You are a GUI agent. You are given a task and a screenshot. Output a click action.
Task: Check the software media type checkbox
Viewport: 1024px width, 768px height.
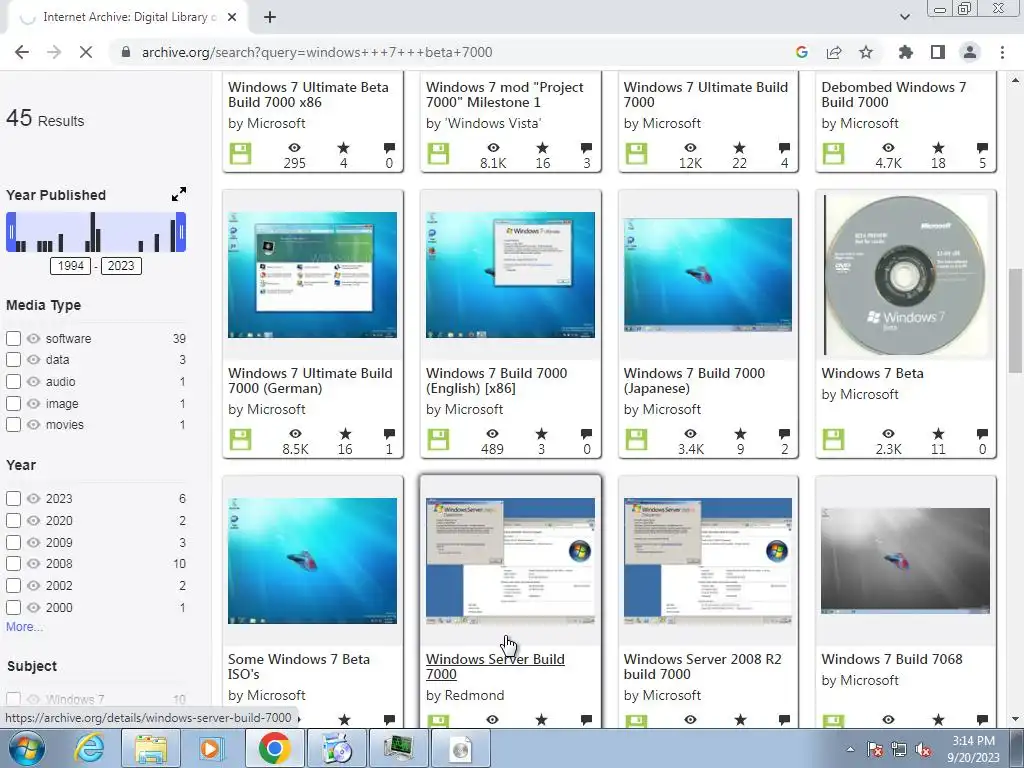(13, 338)
